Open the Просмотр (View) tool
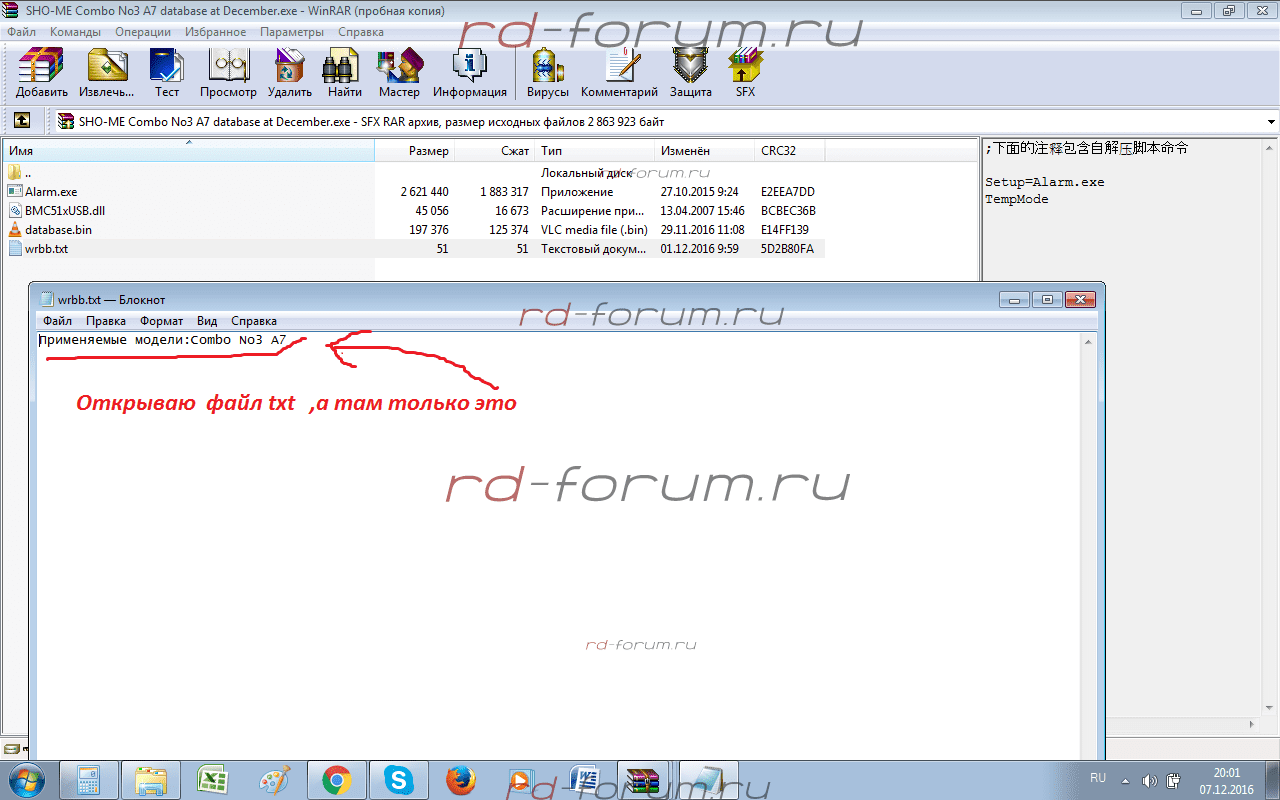This screenshot has height=800, width=1280. (228, 72)
